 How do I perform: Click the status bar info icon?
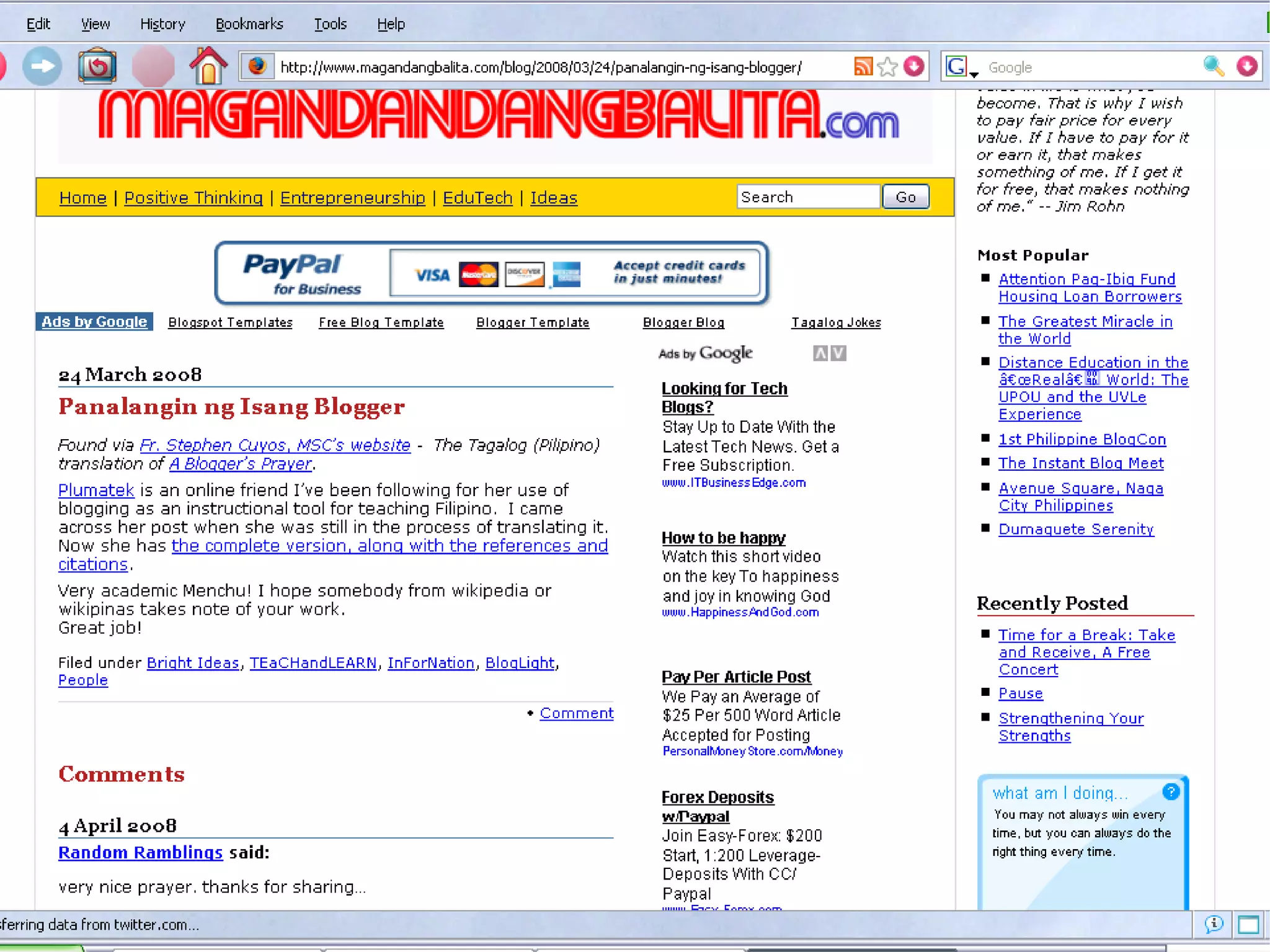(x=1214, y=924)
